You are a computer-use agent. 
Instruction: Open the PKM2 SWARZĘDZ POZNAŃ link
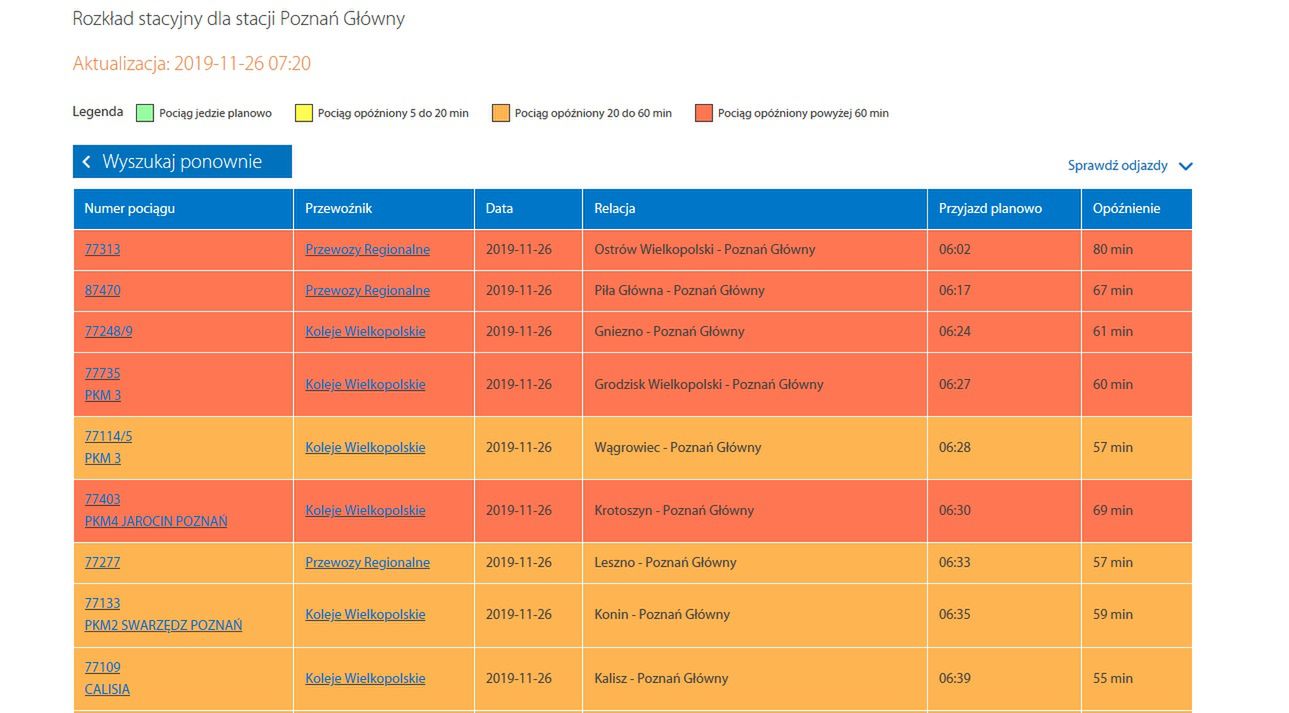click(x=163, y=625)
